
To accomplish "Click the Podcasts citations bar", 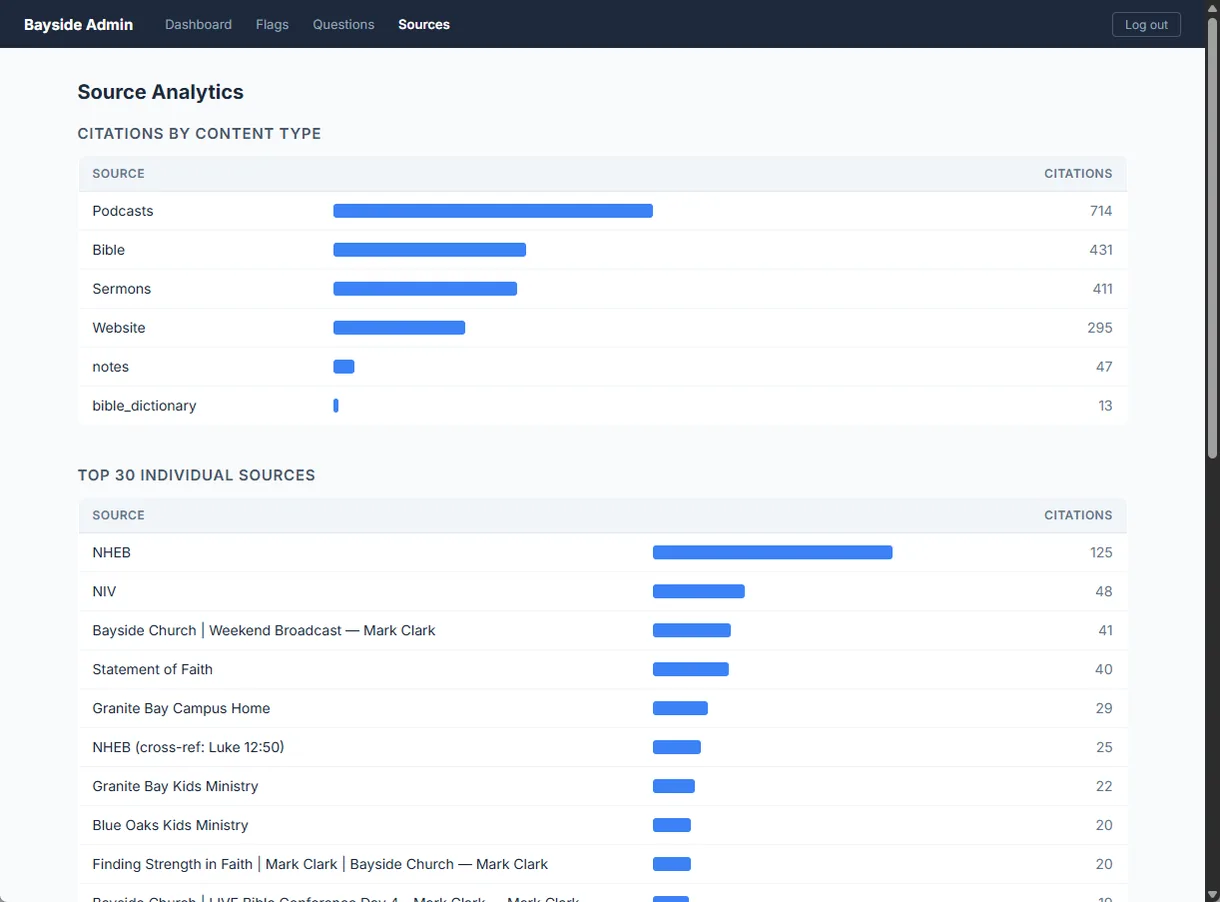I will point(493,211).
